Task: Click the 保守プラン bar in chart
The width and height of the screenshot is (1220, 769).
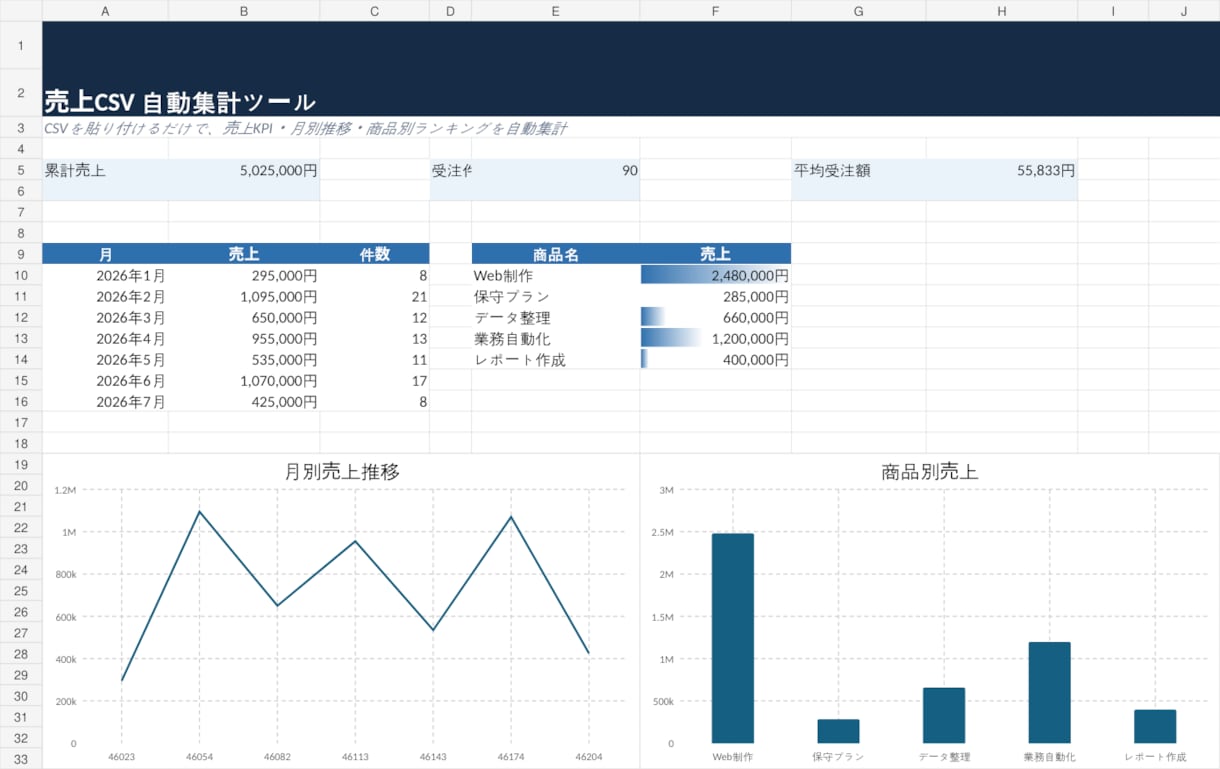Action: [x=838, y=731]
